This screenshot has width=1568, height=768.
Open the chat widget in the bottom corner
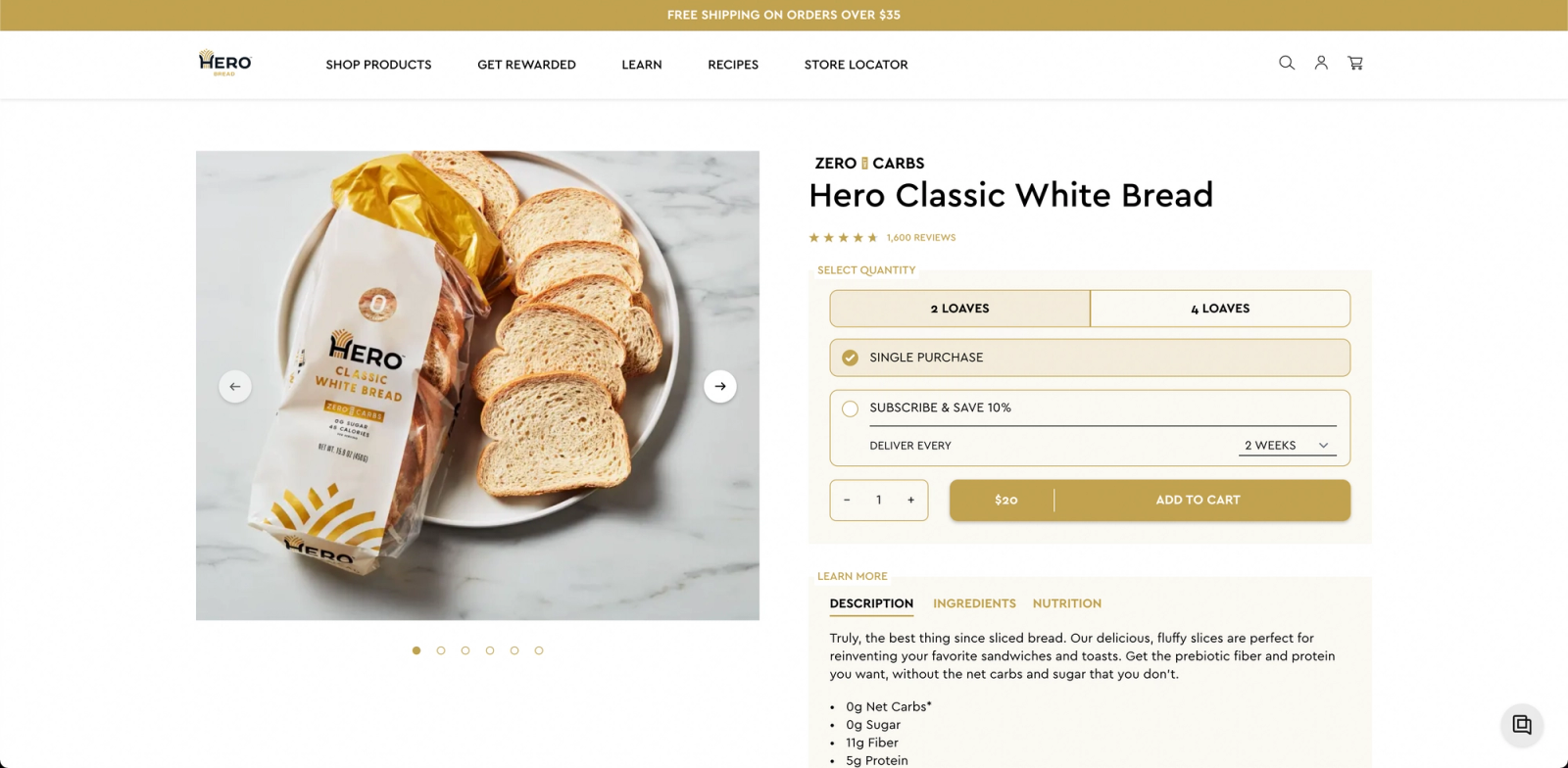[1522, 724]
